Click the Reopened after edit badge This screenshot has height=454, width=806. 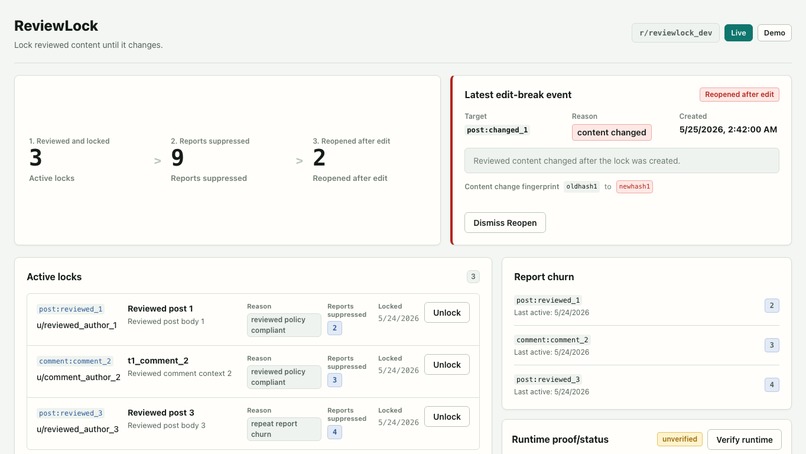[739, 95]
